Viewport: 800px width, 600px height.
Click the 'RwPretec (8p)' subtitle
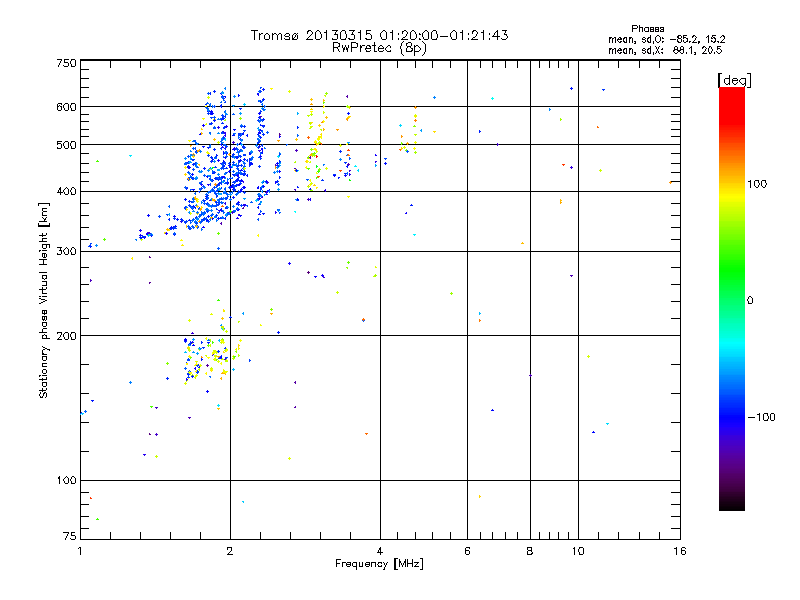[379, 48]
